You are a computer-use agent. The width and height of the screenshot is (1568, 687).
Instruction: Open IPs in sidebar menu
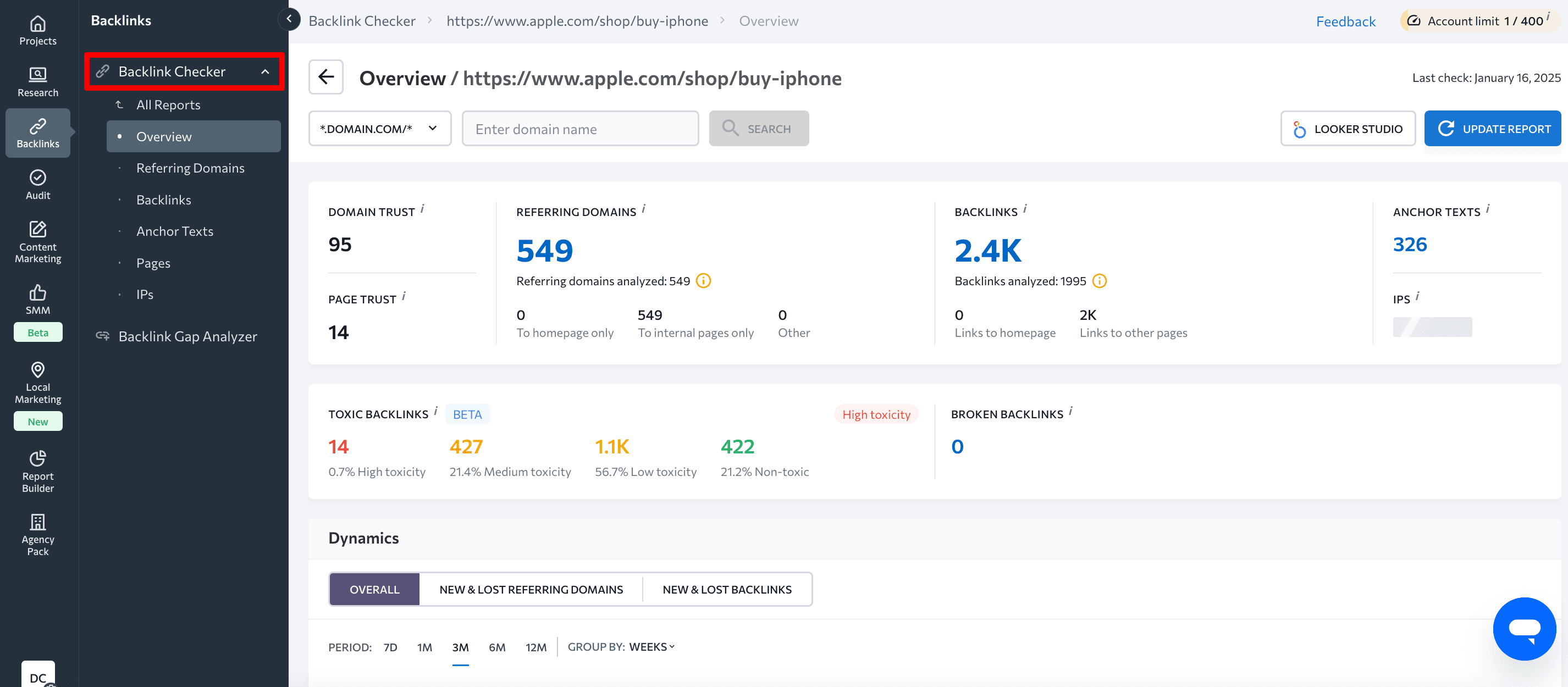144,295
